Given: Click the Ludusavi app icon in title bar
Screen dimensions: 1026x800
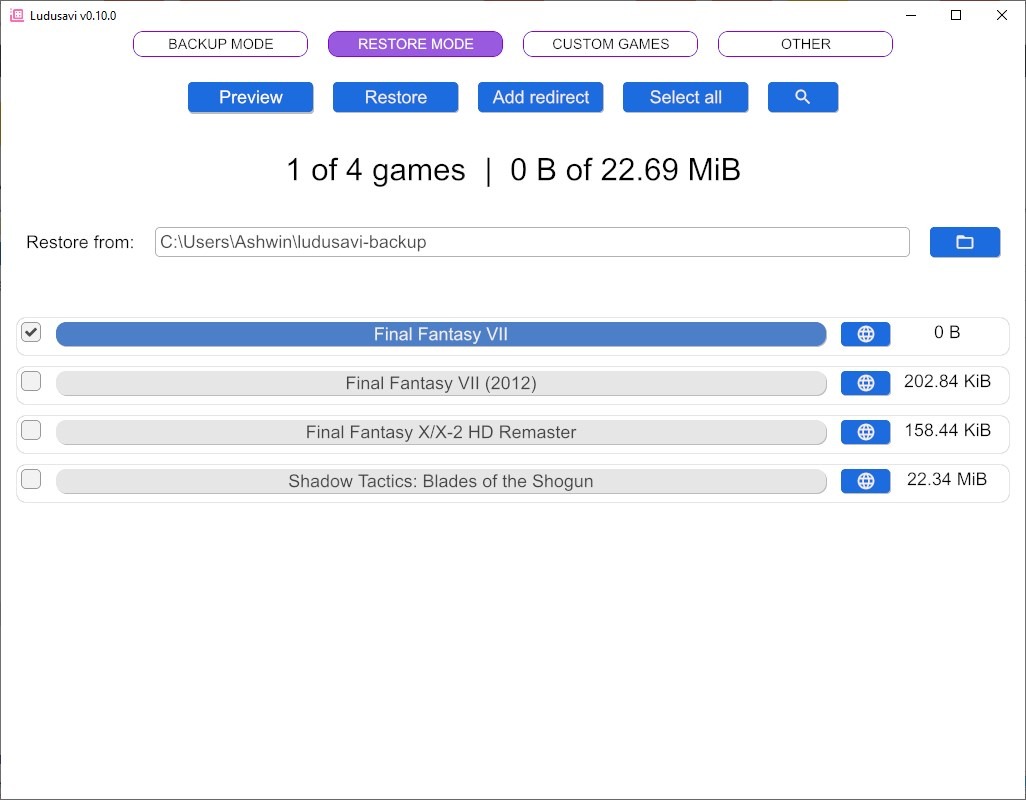Looking at the screenshot, I should (x=16, y=15).
